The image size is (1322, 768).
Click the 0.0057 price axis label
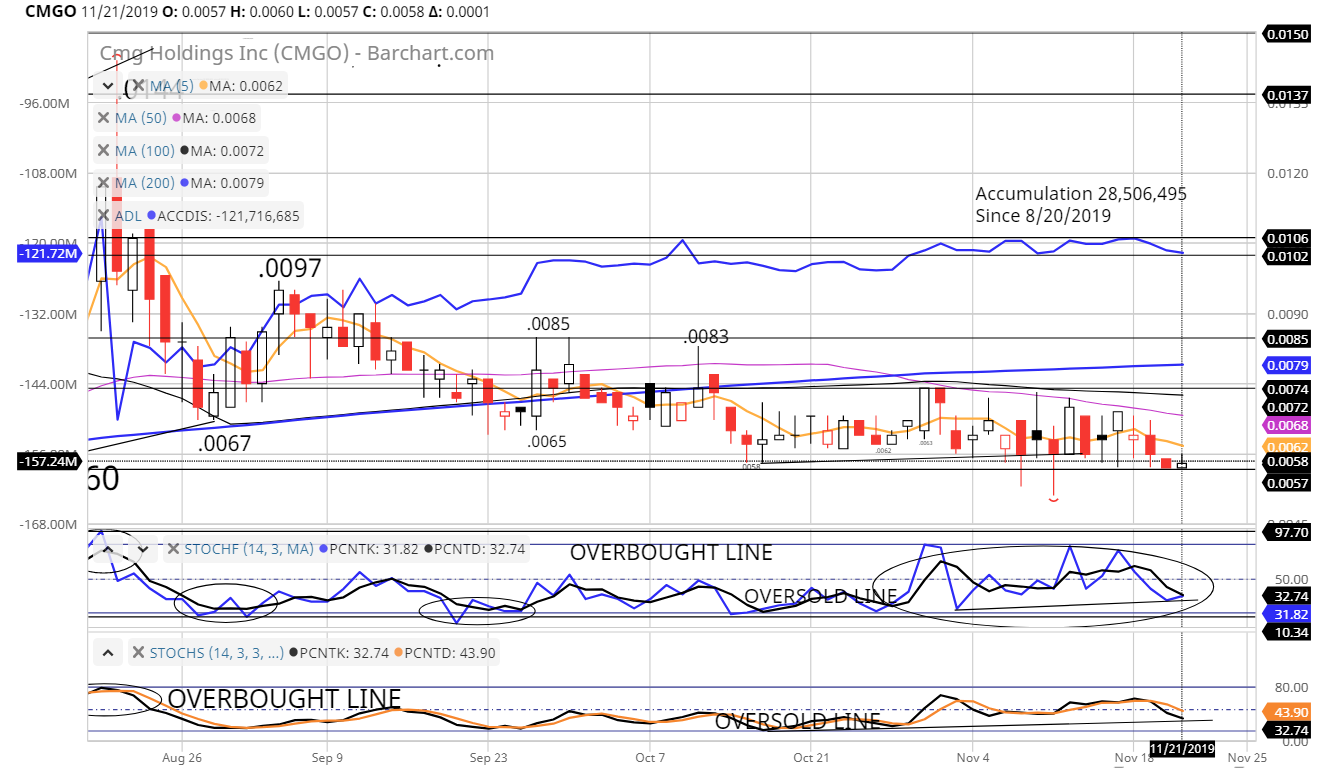tap(1287, 483)
